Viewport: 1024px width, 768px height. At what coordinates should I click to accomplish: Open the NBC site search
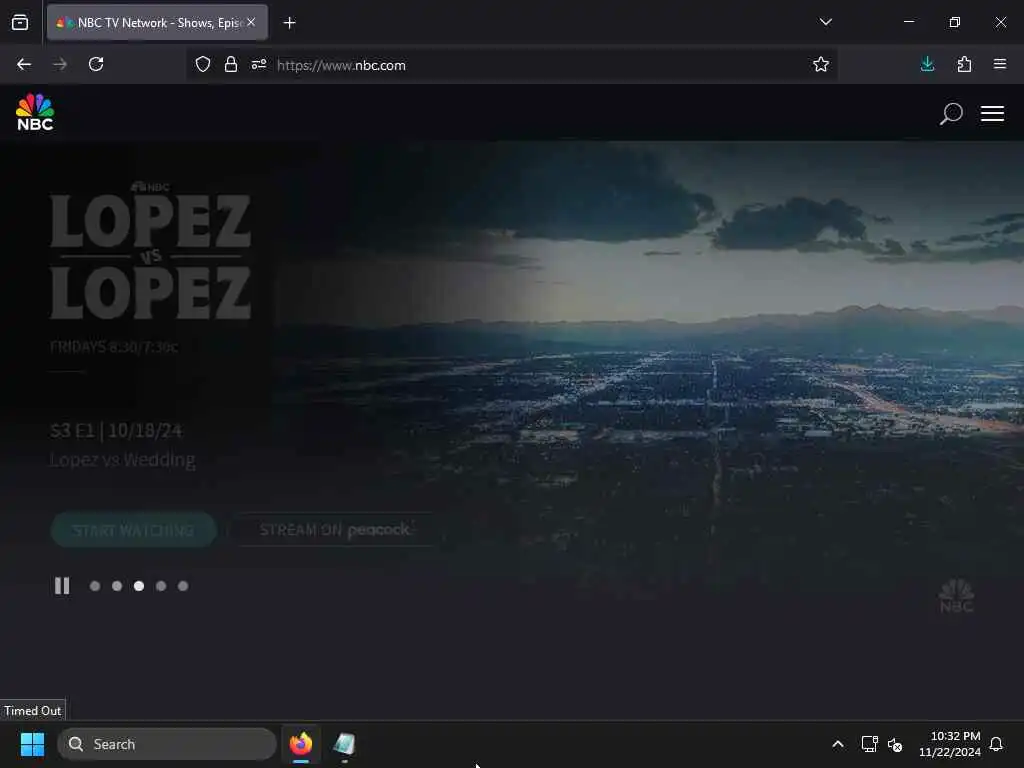pos(951,113)
